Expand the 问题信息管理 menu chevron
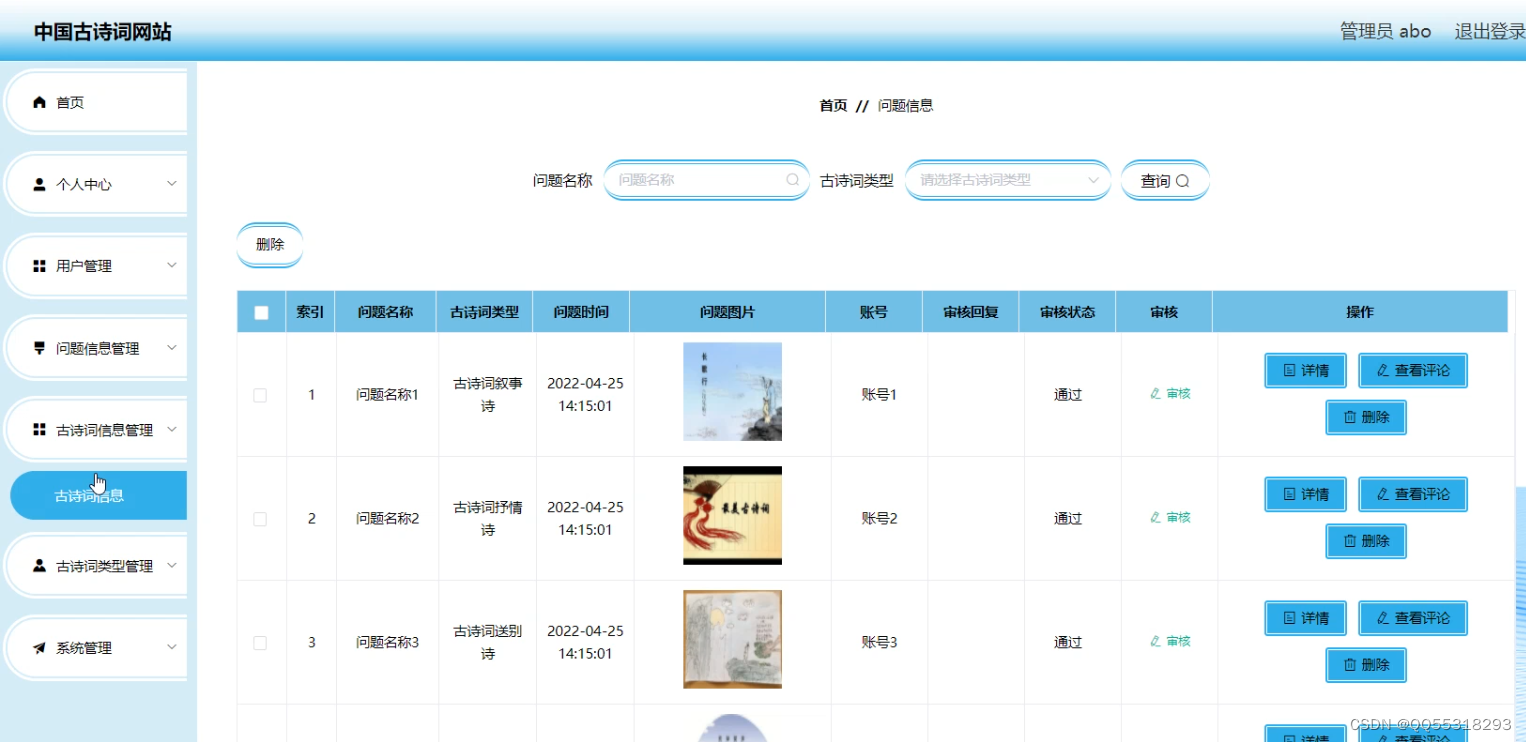This screenshot has height=742, width=1526. click(x=171, y=348)
